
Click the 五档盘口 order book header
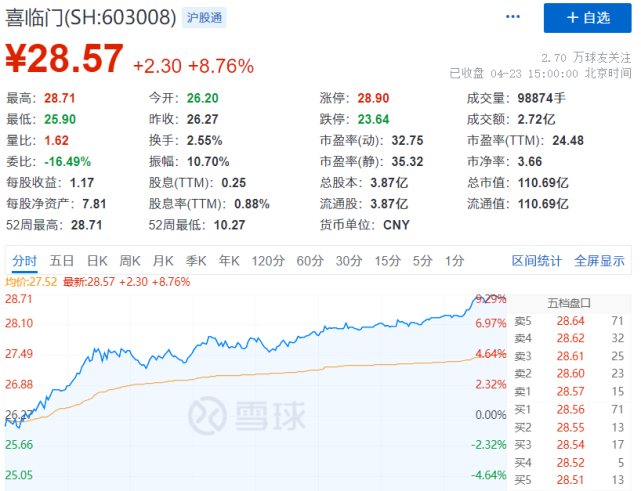pyautogui.click(x=569, y=303)
